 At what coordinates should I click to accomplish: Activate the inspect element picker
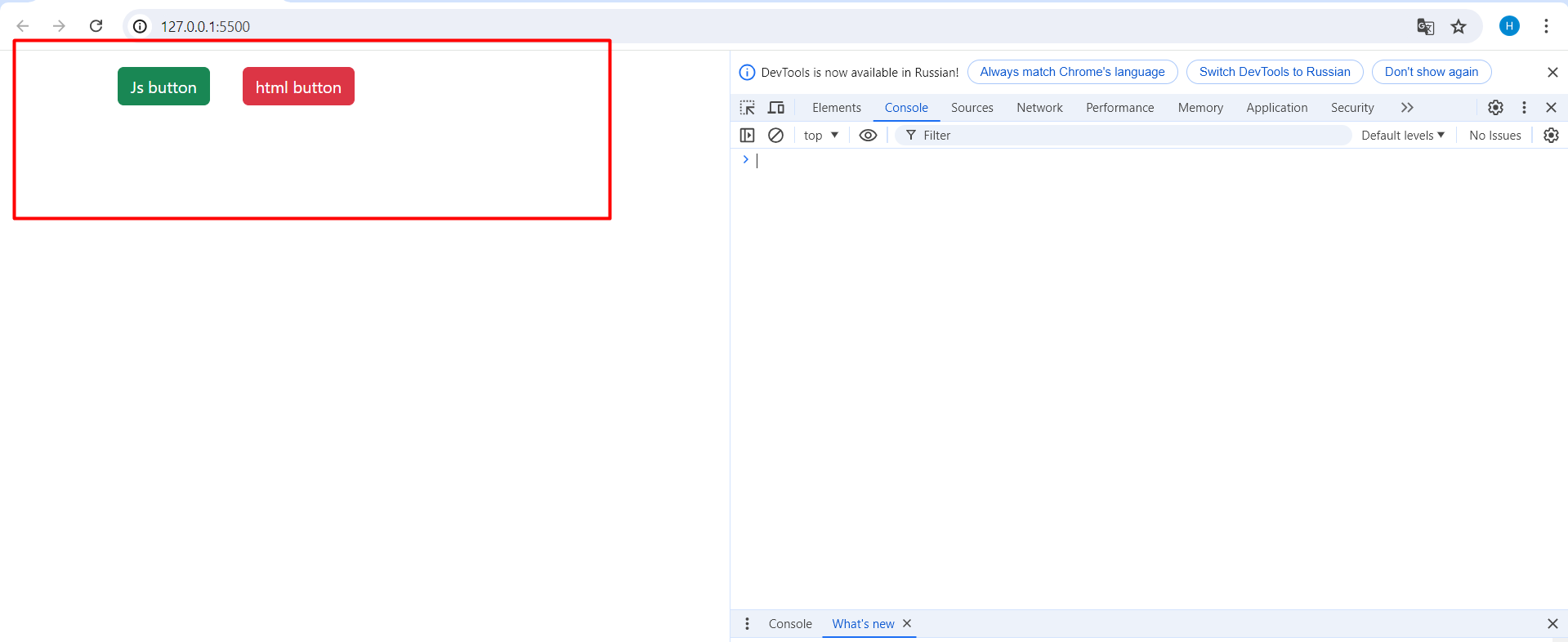click(x=748, y=108)
